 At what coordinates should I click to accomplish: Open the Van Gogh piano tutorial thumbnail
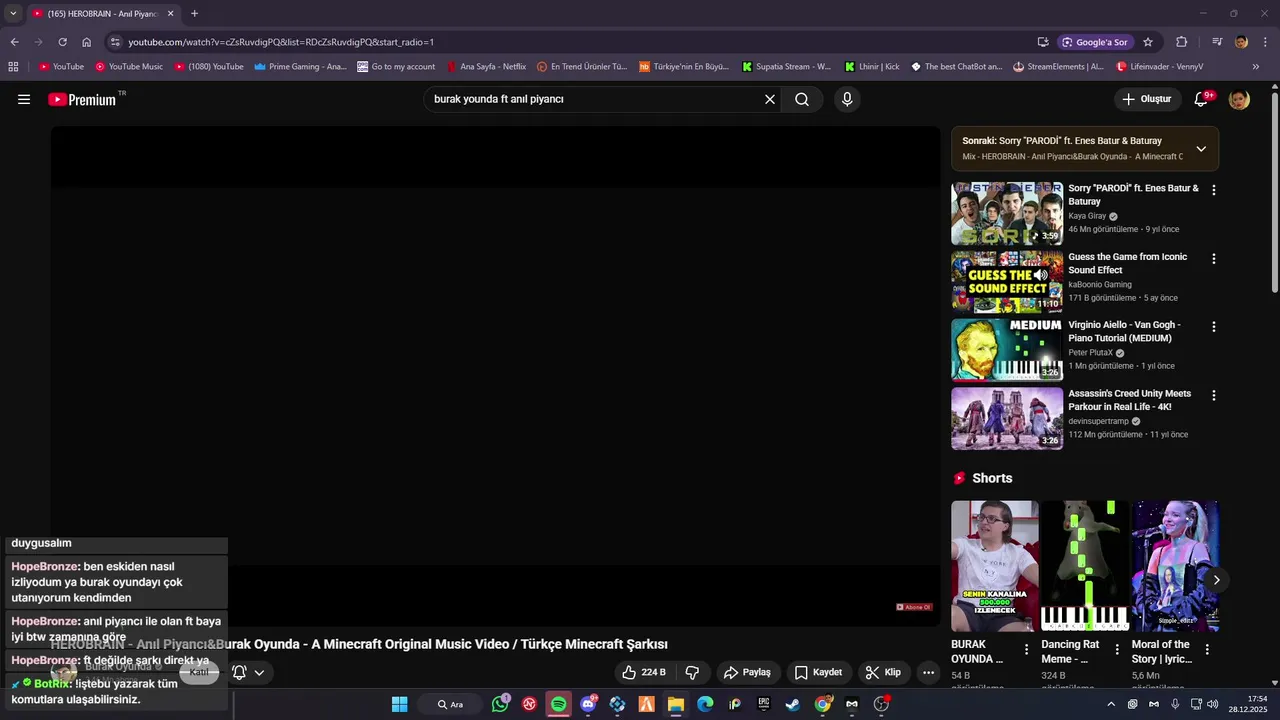(1007, 350)
